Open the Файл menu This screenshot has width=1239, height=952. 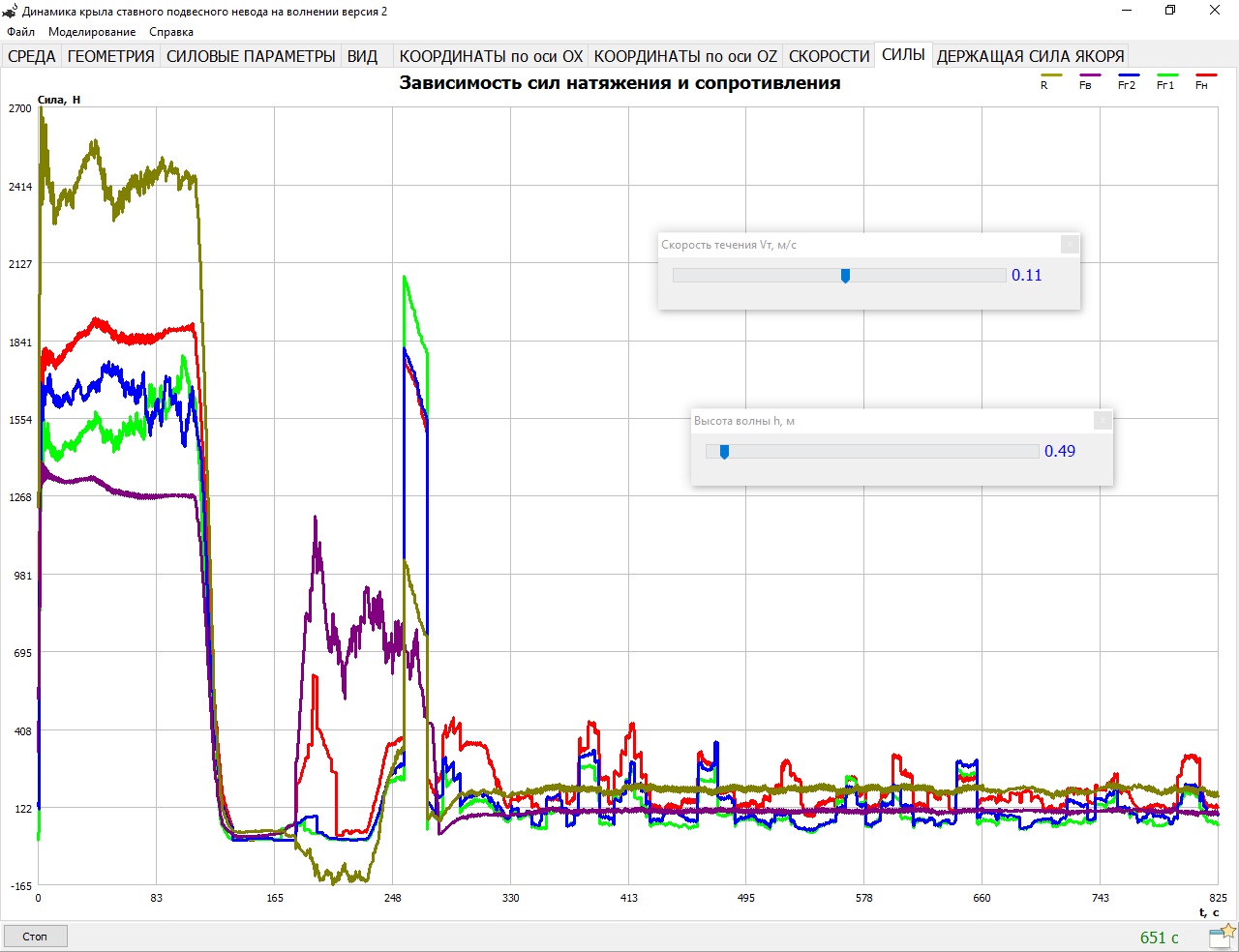pyautogui.click(x=20, y=32)
